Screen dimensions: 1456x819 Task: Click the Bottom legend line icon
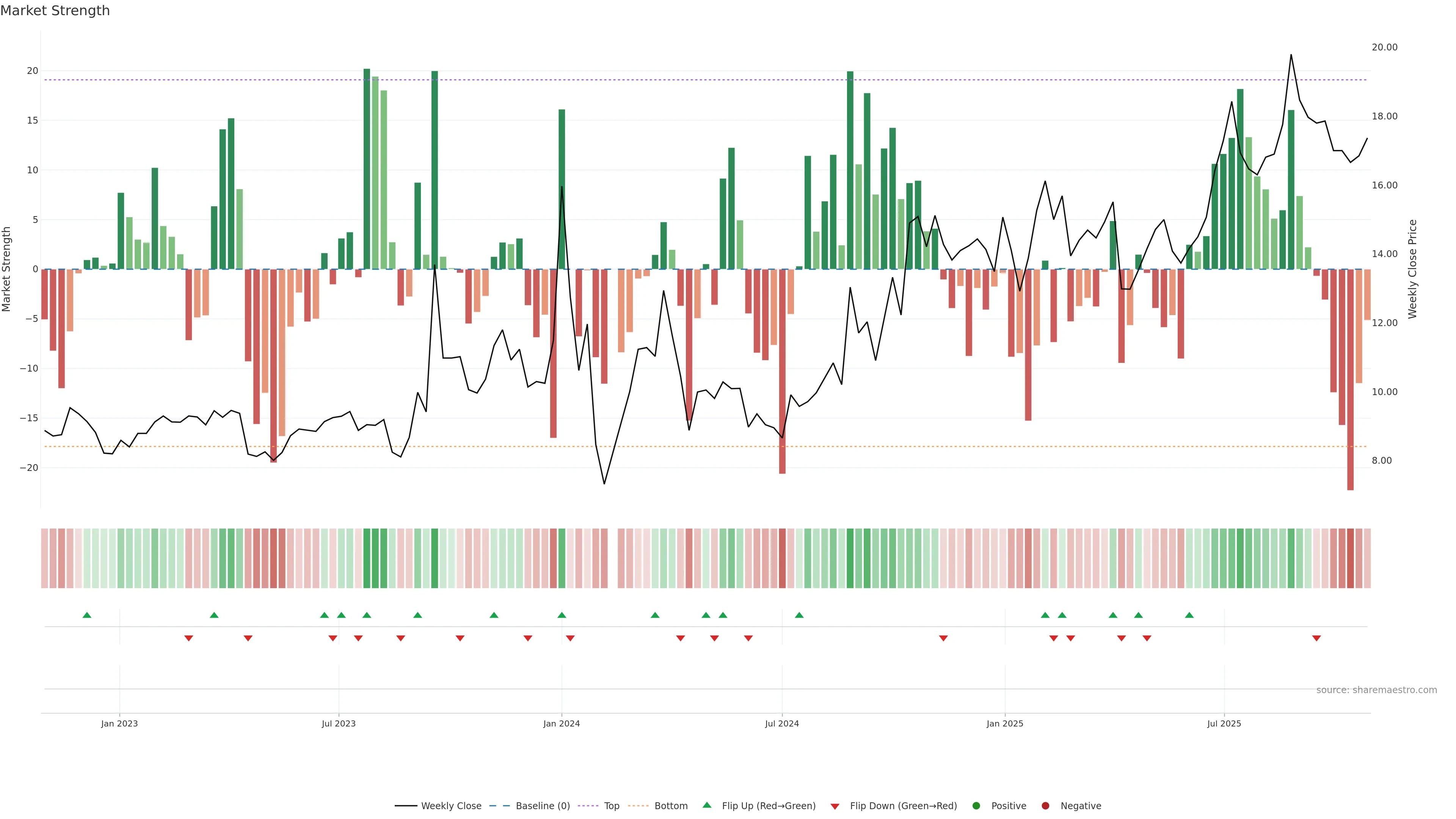point(638,805)
